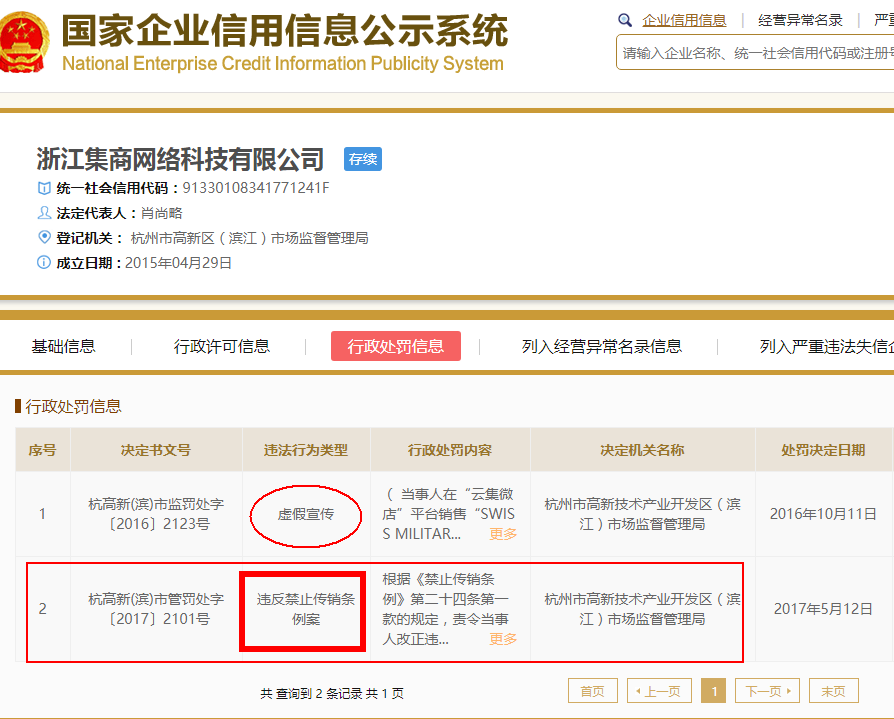The height and width of the screenshot is (719, 894).
Task: Click the magnifier search icon
Action: [625, 20]
